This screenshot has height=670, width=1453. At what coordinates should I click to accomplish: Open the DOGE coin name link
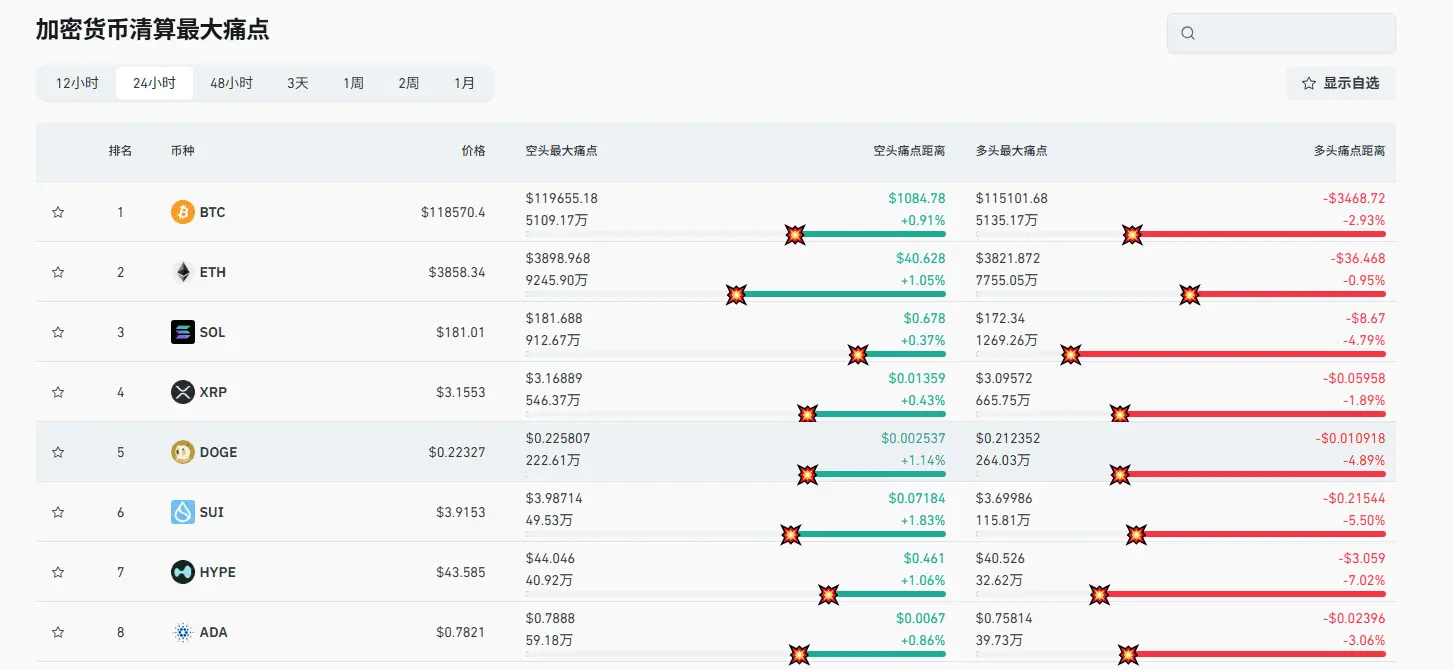click(218, 452)
